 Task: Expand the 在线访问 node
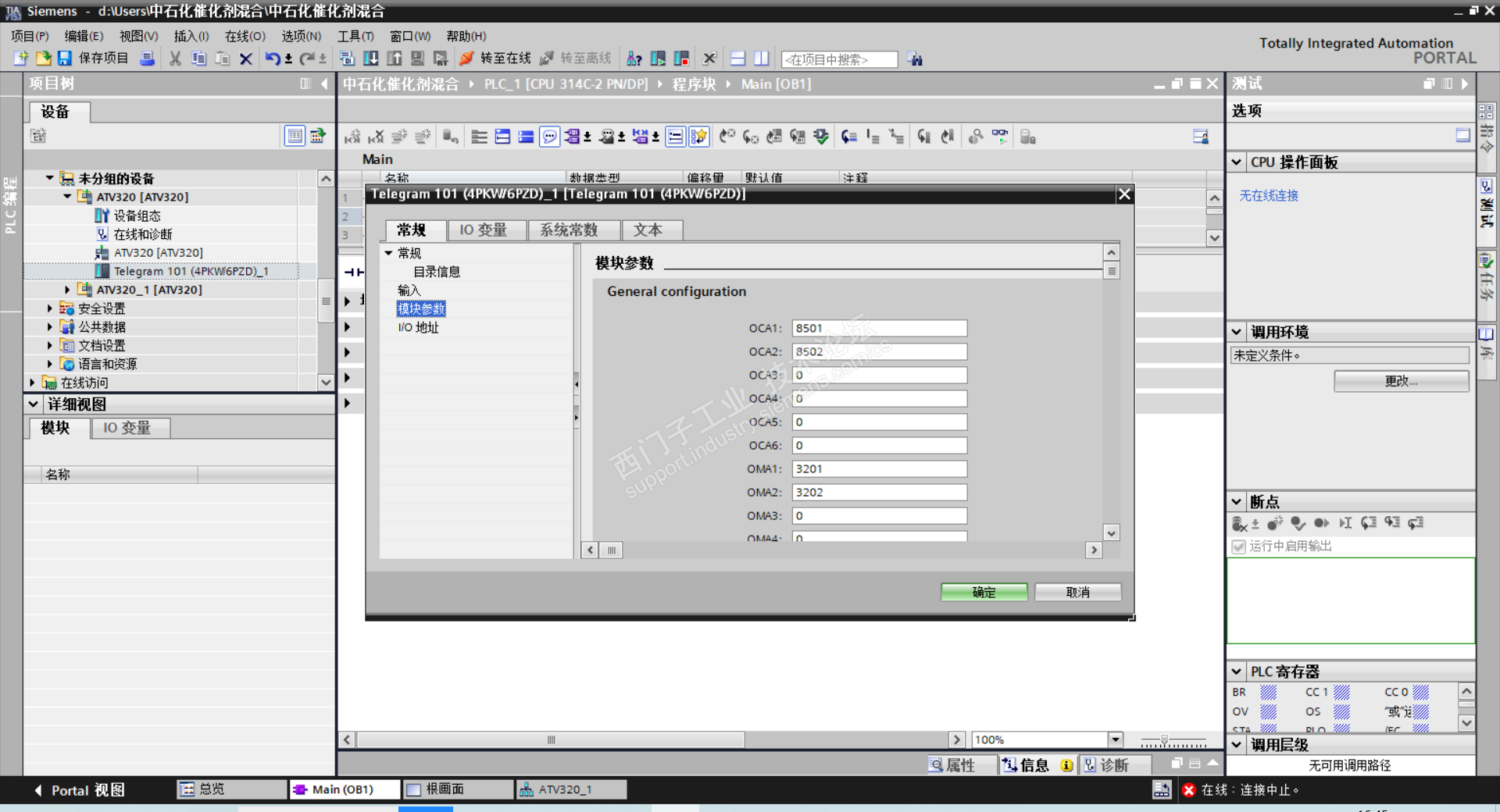tap(32, 383)
